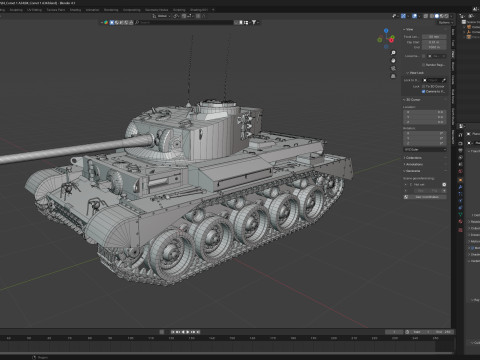Jump to start frame in timeline
Screen dimensions: 480x360
(173, 332)
